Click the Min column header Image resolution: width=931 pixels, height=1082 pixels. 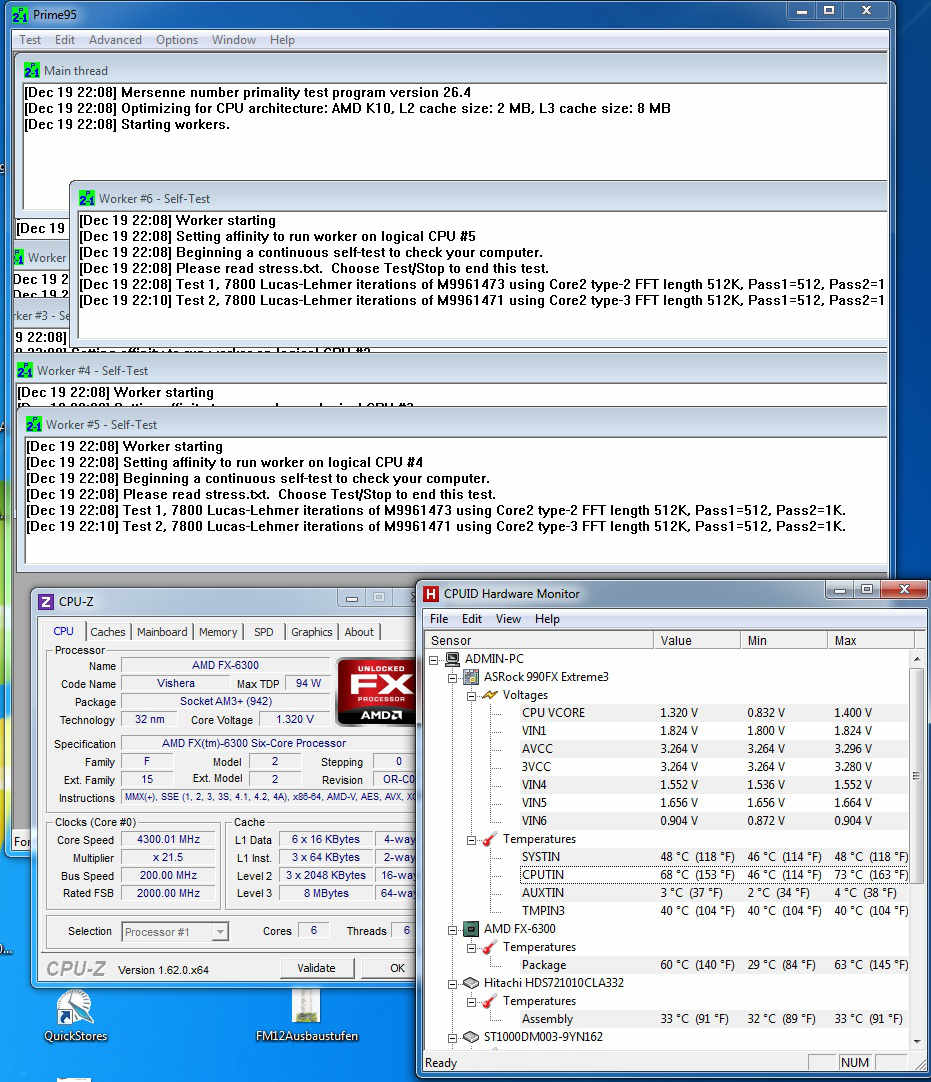point(783,640)
